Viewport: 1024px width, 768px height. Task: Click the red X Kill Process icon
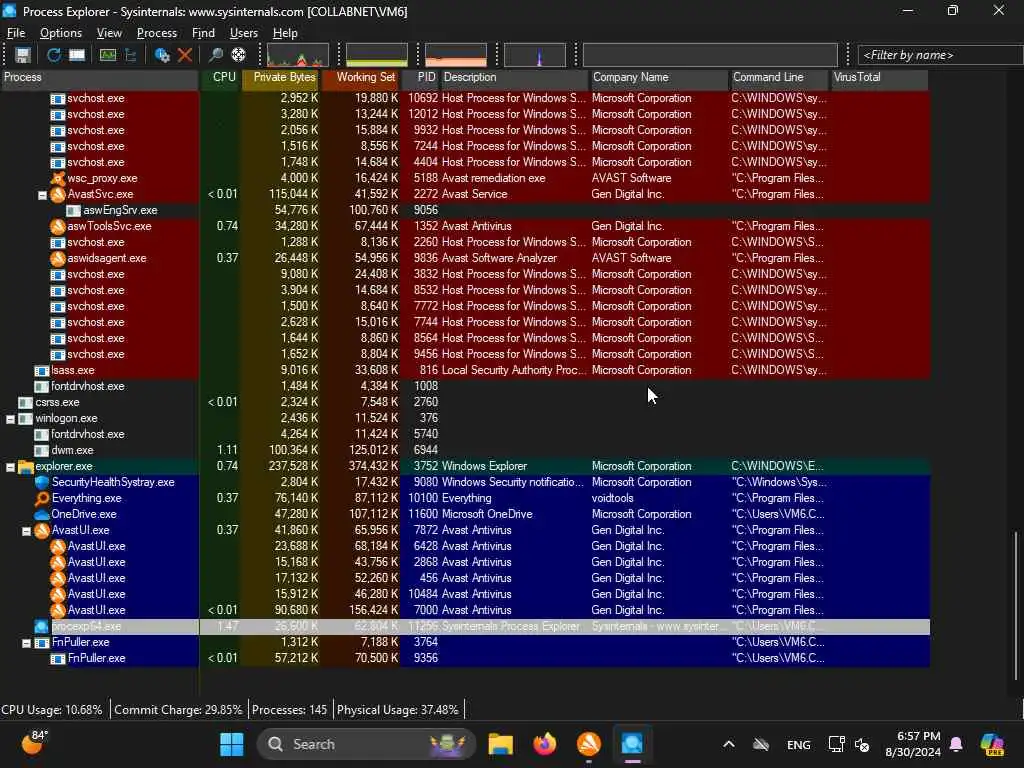coord(185,56)
